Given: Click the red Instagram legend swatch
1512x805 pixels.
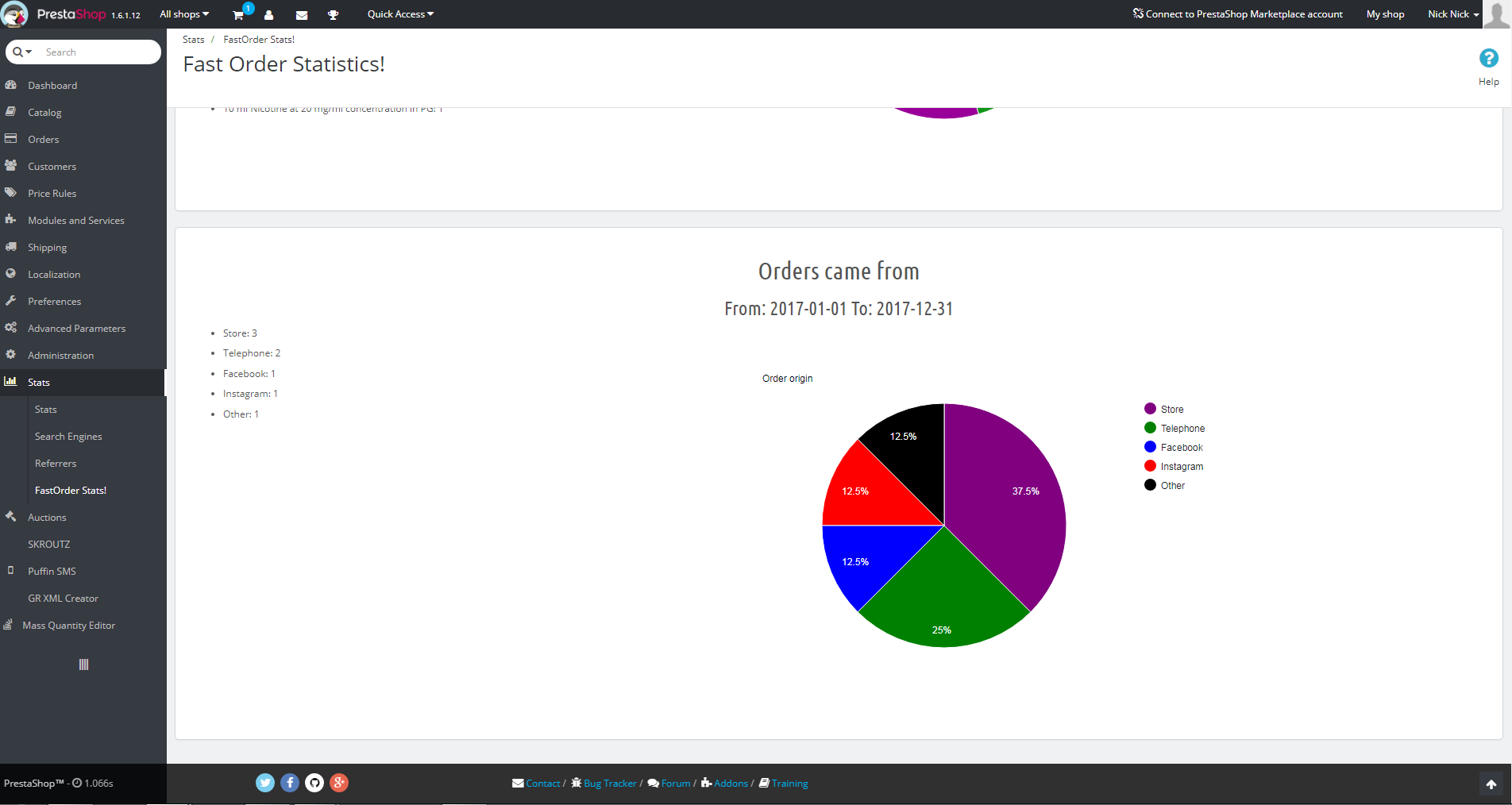Looking at the screenshot, I should 1150,466.
